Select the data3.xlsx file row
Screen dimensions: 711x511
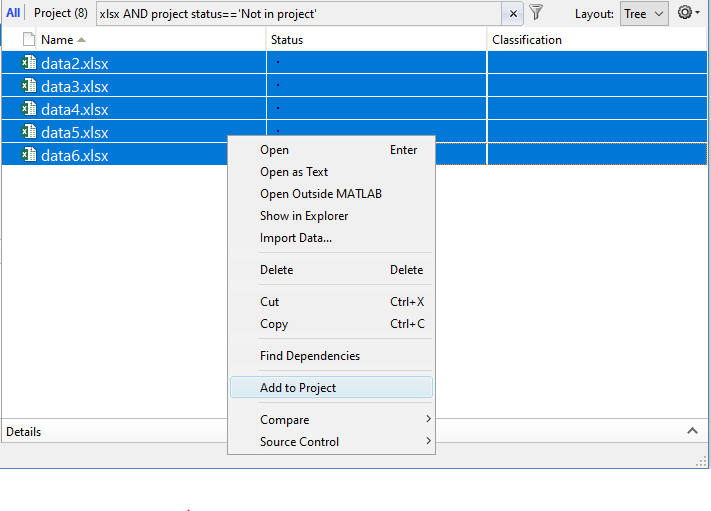354,86
